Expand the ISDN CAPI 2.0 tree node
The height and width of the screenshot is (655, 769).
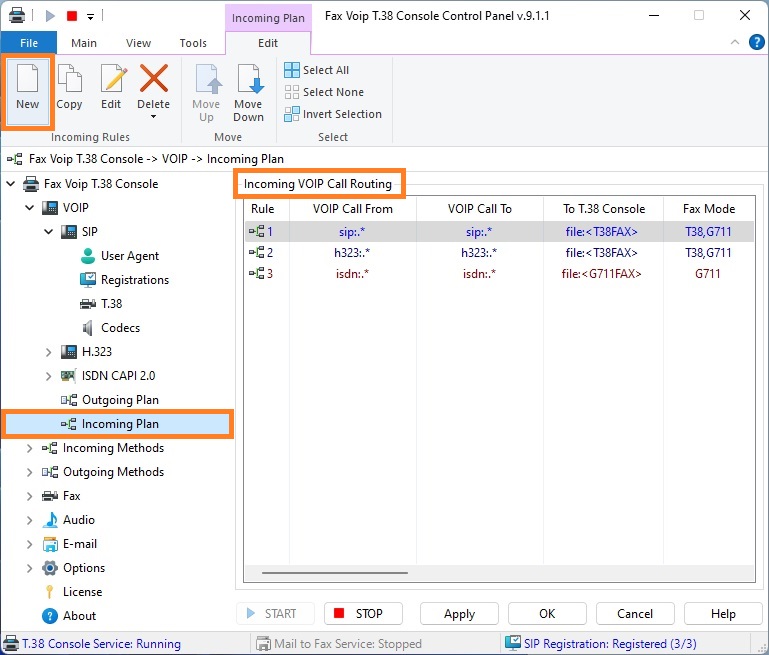pos(48,376)
